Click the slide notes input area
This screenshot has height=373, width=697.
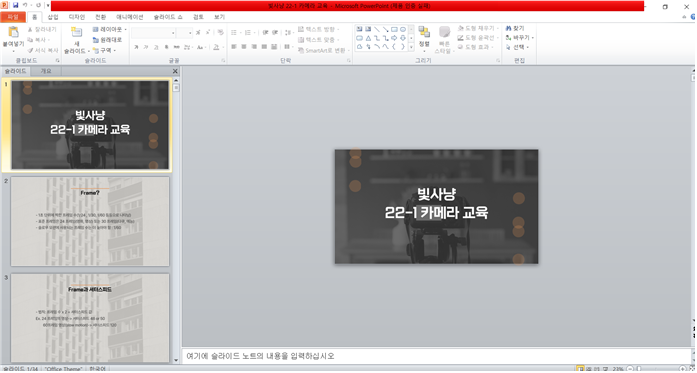coord(436,356)
